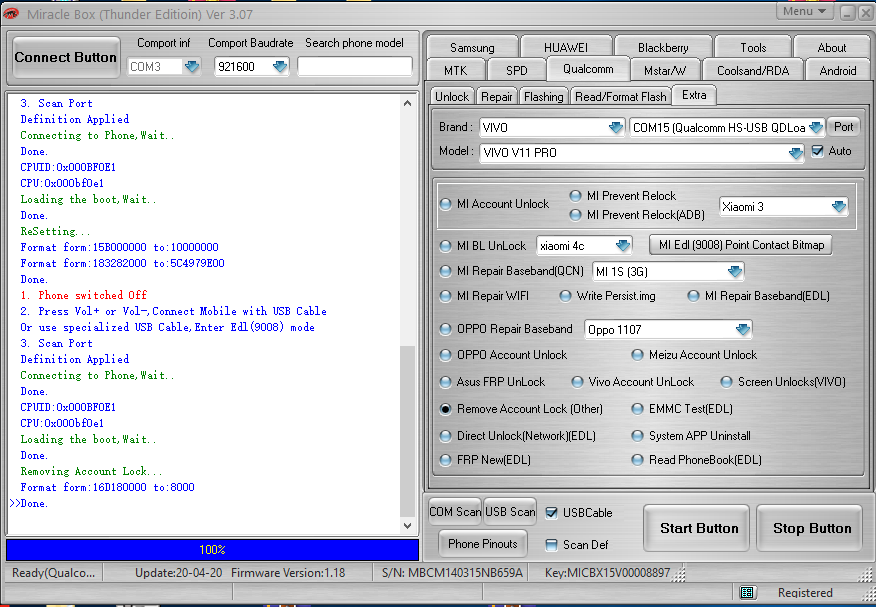Open the Flashing sub-tab
The height and width of the screenshot is (607, 876).
(x=544, y=97)
